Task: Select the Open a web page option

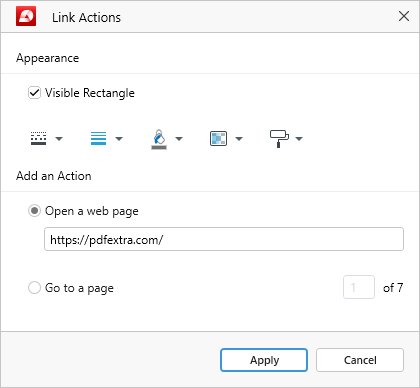Action: (34, 211)
